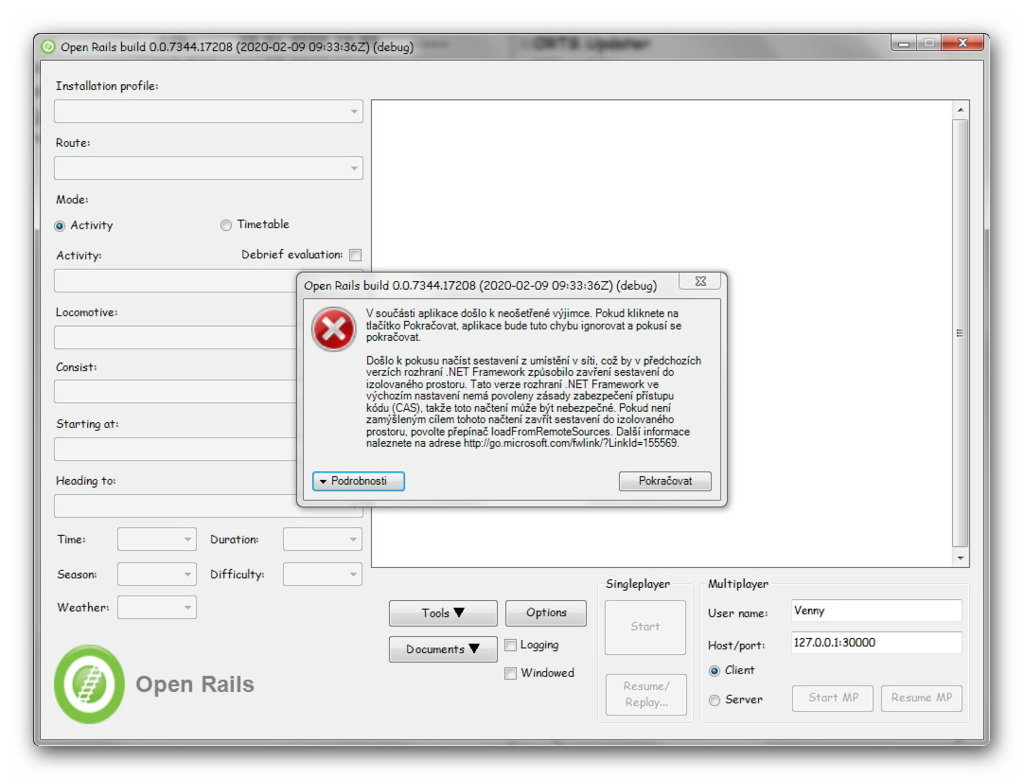Open the Difficulty dropdown
This screenshot has width=1024, height=780.
pos(323,574)
